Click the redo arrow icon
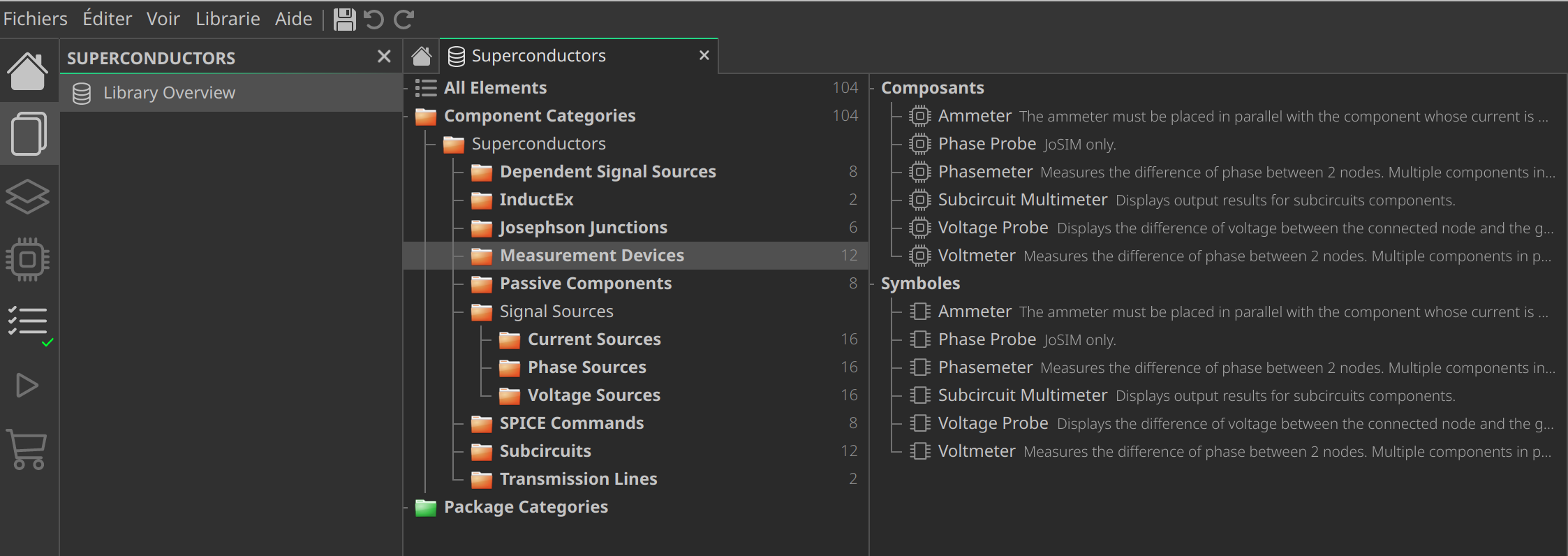The height and width of the screenshot is (556, 1568). [404, 19]
